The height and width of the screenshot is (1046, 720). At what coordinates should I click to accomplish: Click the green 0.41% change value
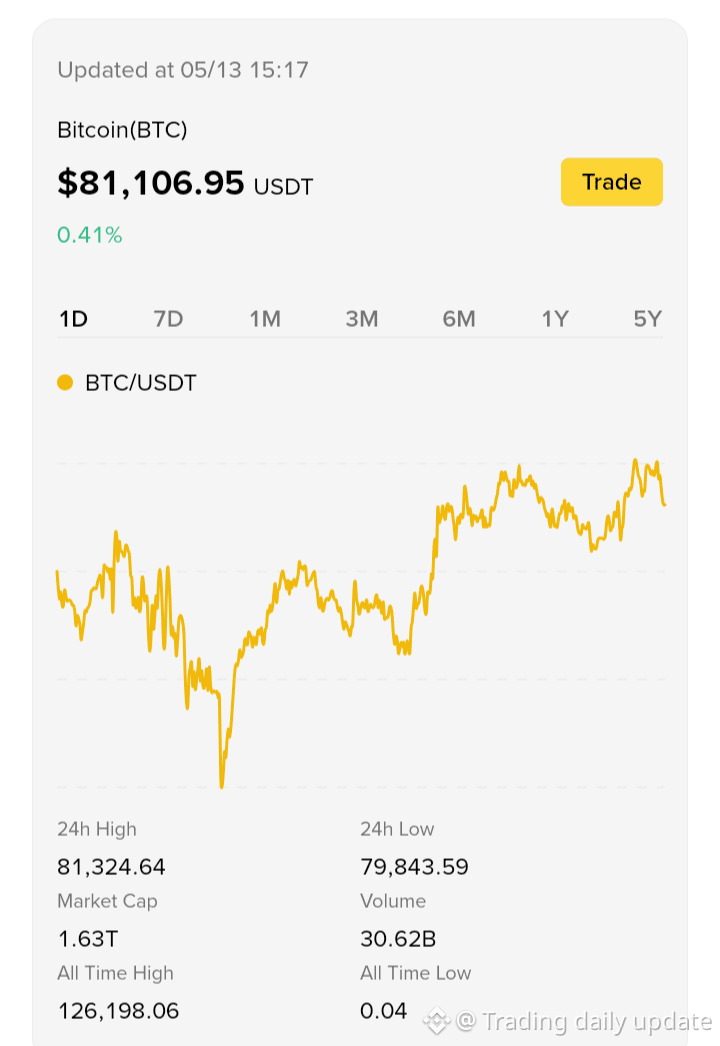[89, 235]
